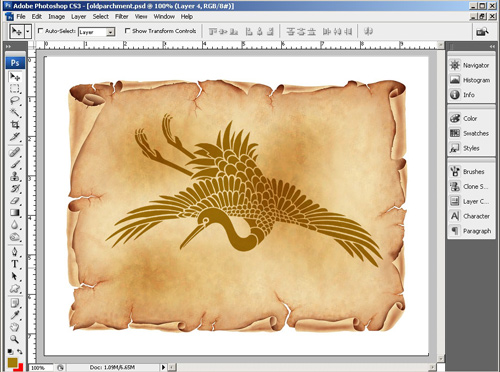Choose the Horizontal Type tool
The width and height of the screenshot is (500, 372).
click(x=15, y=264)
